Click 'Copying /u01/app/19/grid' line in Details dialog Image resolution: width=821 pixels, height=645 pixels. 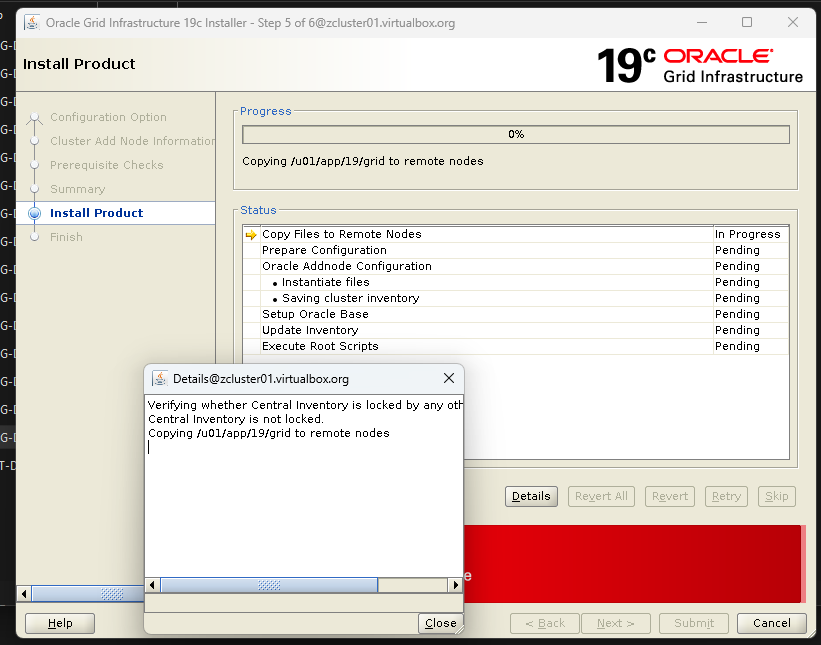[269, 433]
